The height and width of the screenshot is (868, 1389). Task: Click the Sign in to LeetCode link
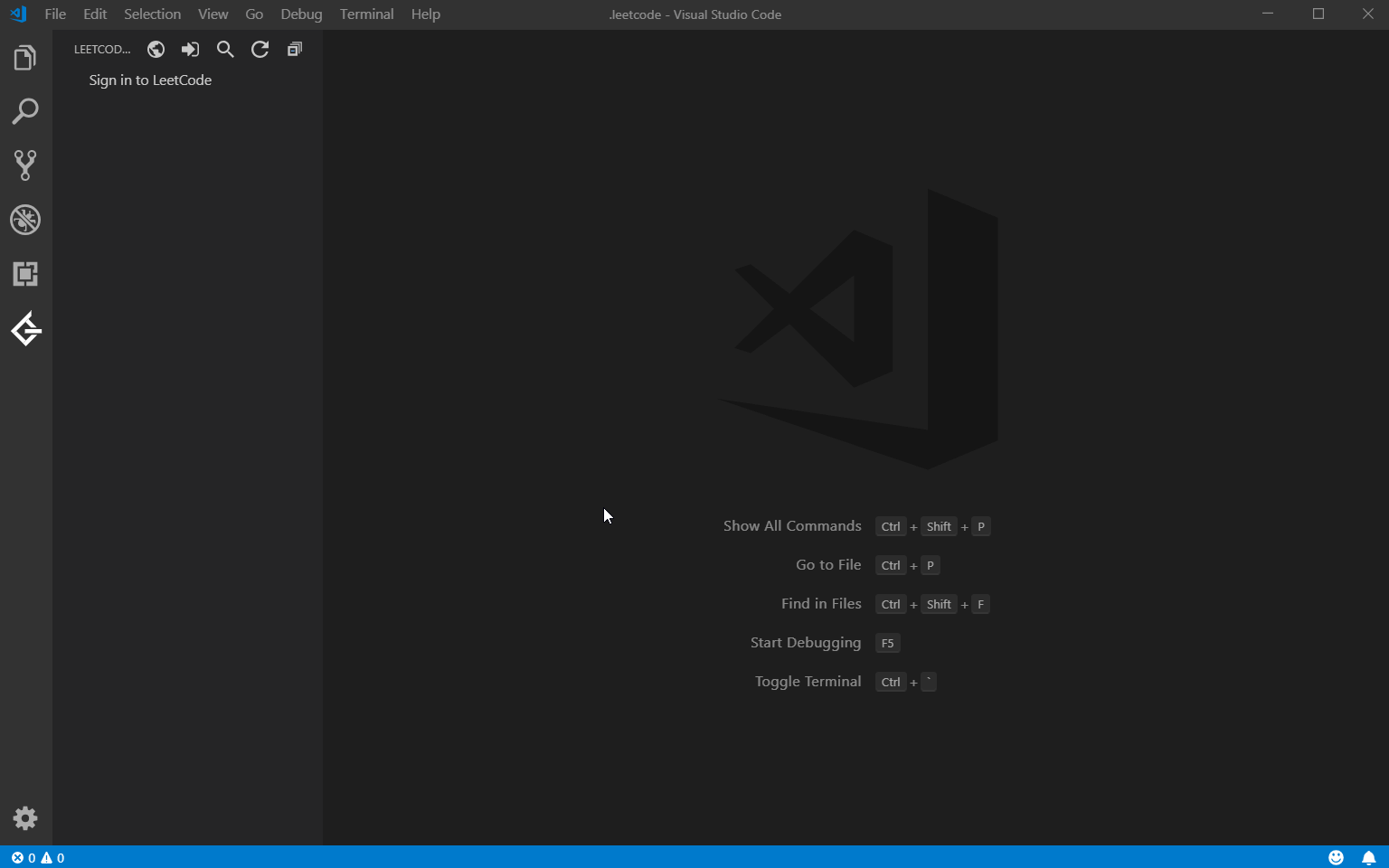[x=149, y=80]
